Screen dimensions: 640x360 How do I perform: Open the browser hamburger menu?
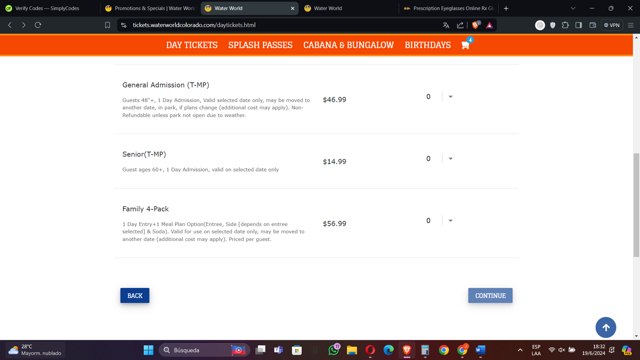click(631, 25)
